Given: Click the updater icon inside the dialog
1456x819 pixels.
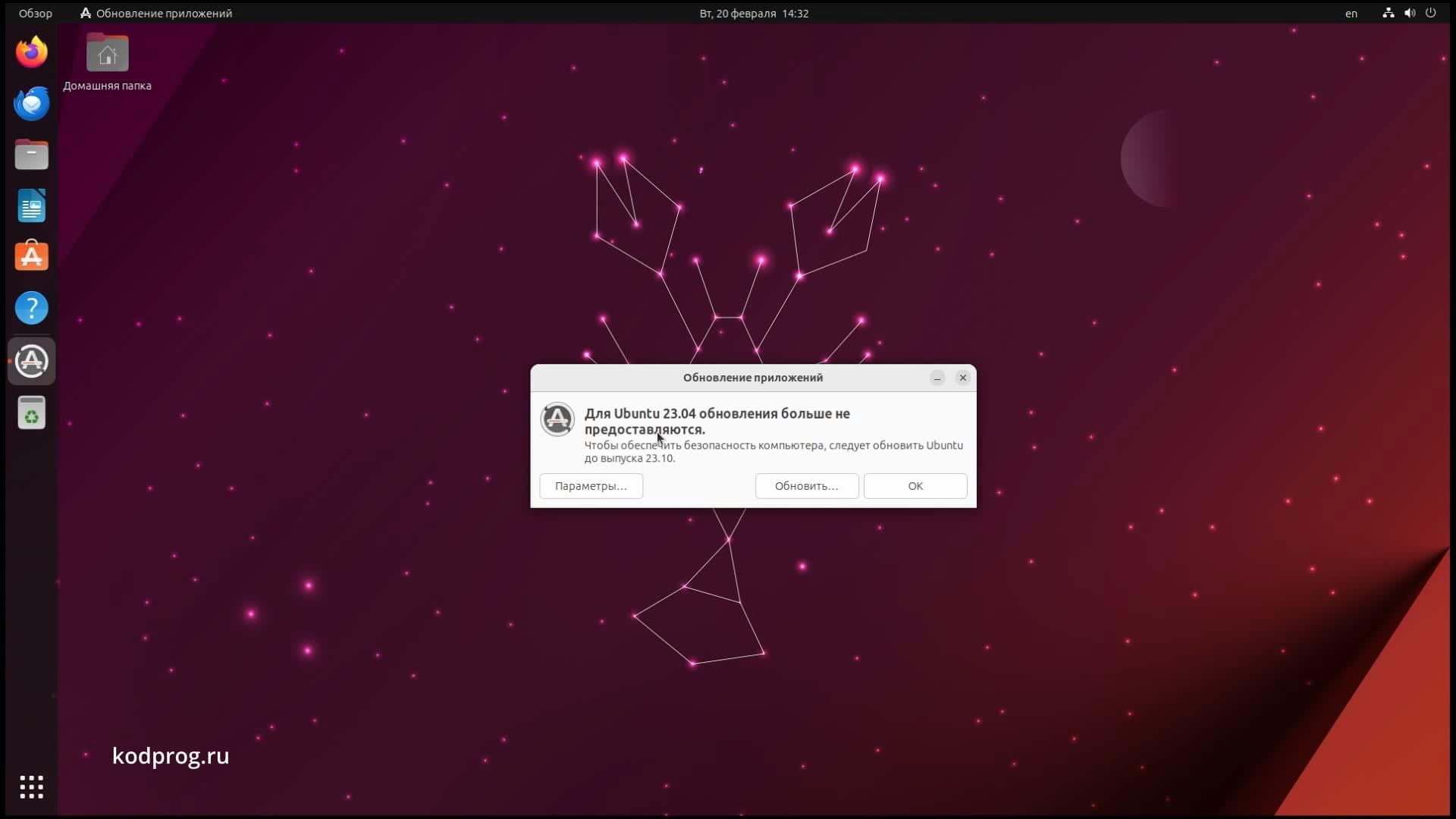Looking at the screenshot, I should [x=557, y=419].
